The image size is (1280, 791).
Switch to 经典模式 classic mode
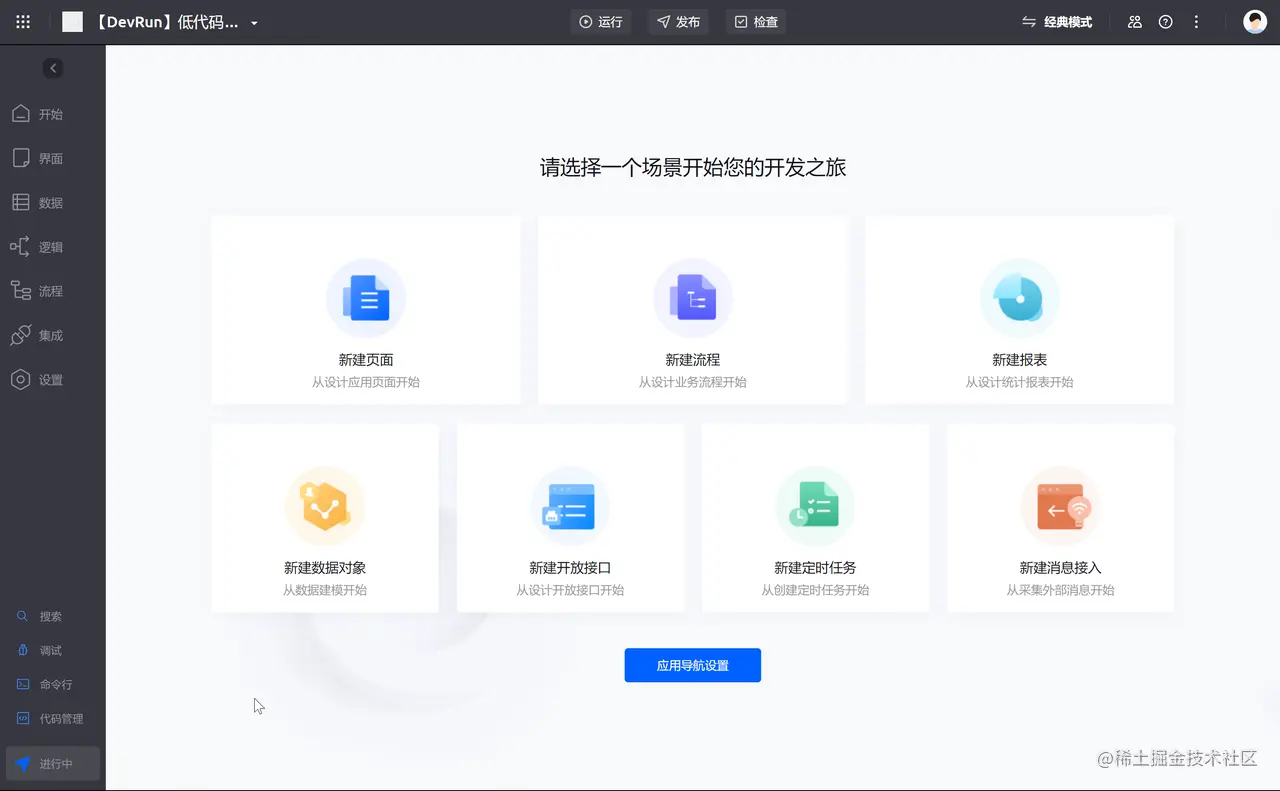1057,22
